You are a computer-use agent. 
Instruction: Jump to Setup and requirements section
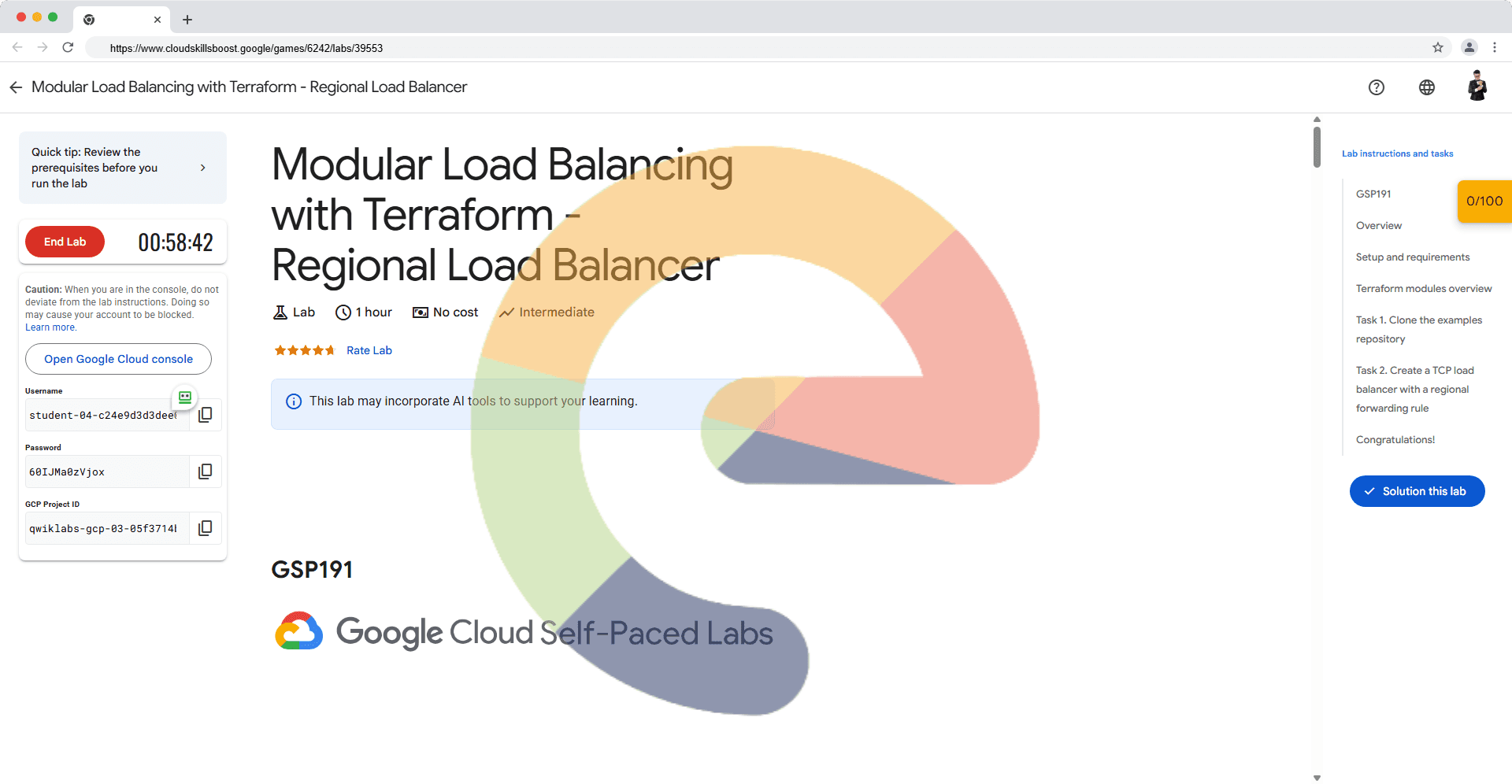1413,257
